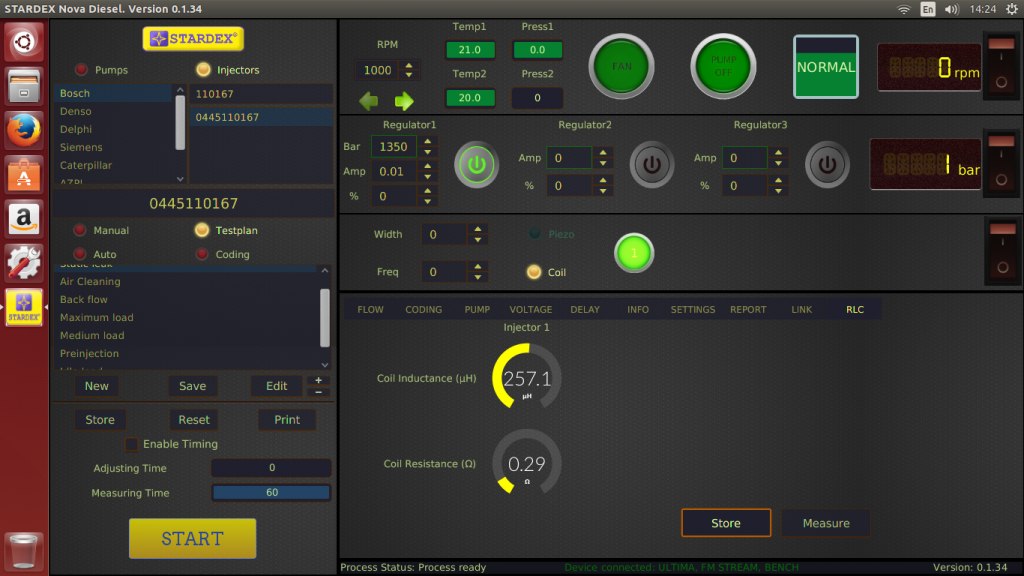1024x576 pixels.
Task: Select the Pumps radio button
Action: [81, 69]
